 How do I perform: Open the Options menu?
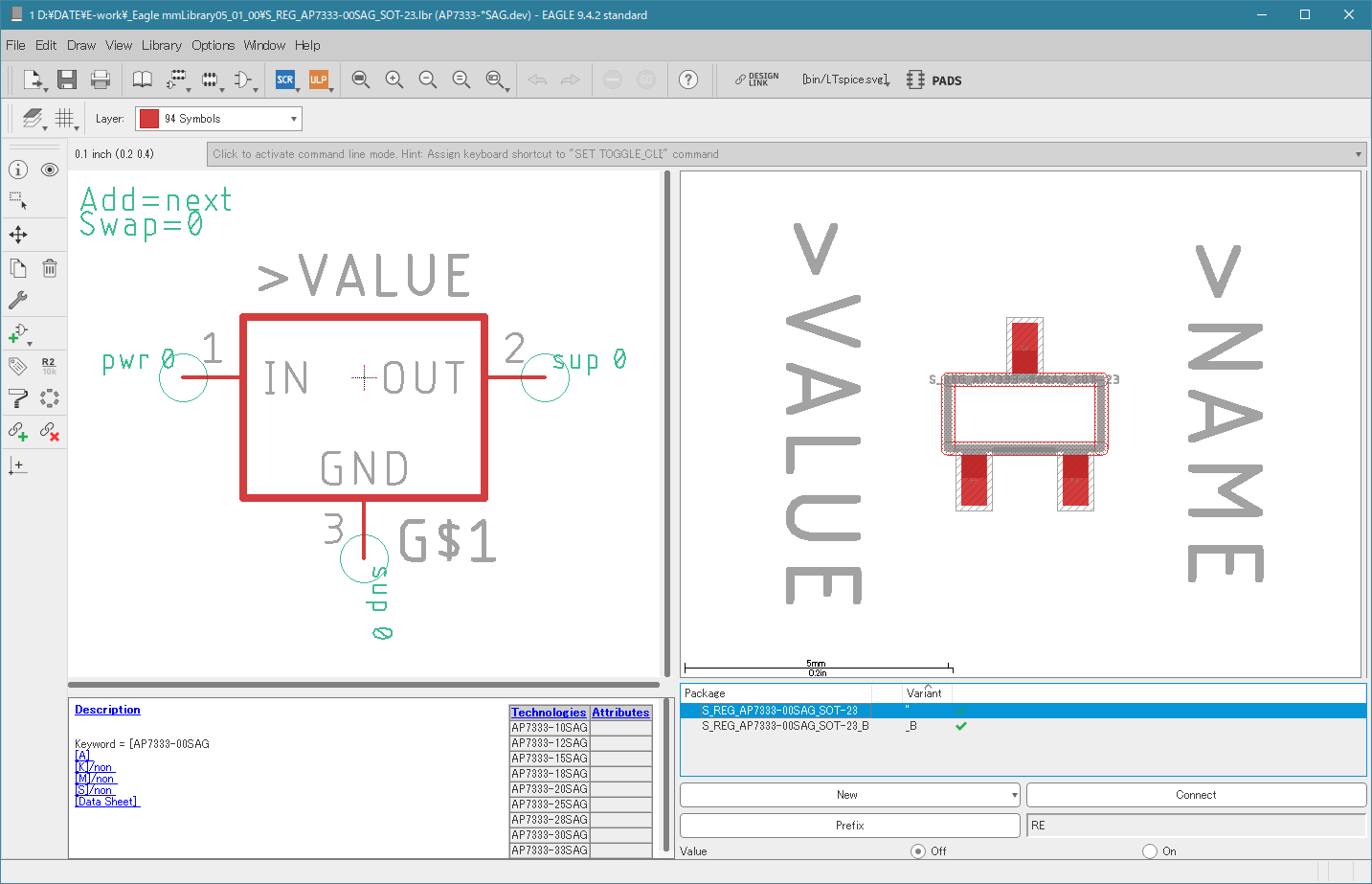pyautogui.click(x=213, y=45)
